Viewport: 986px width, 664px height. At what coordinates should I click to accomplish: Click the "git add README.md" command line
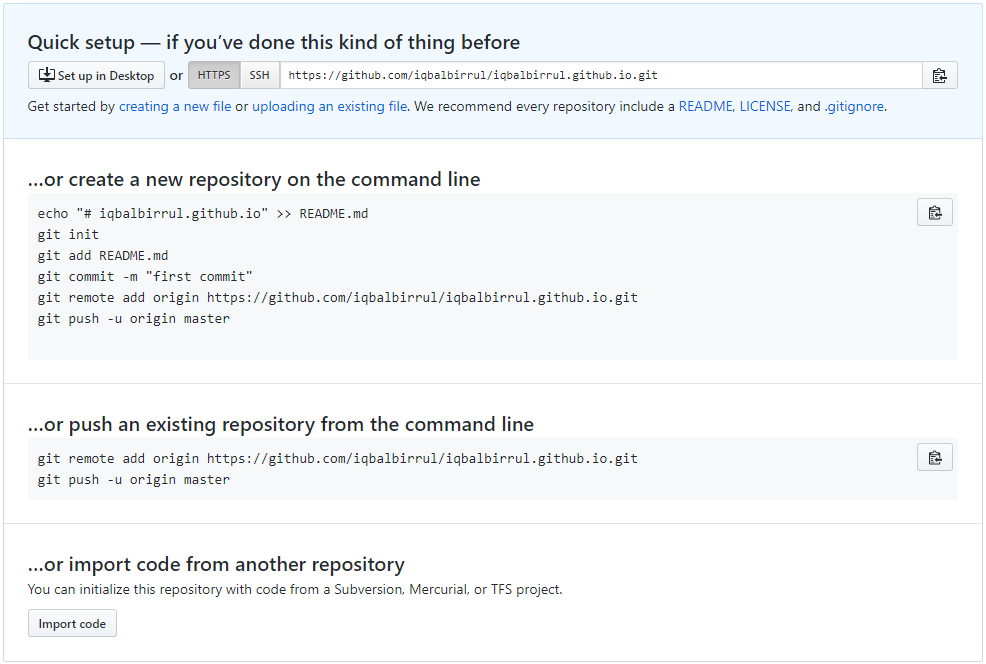pos(111,255)
